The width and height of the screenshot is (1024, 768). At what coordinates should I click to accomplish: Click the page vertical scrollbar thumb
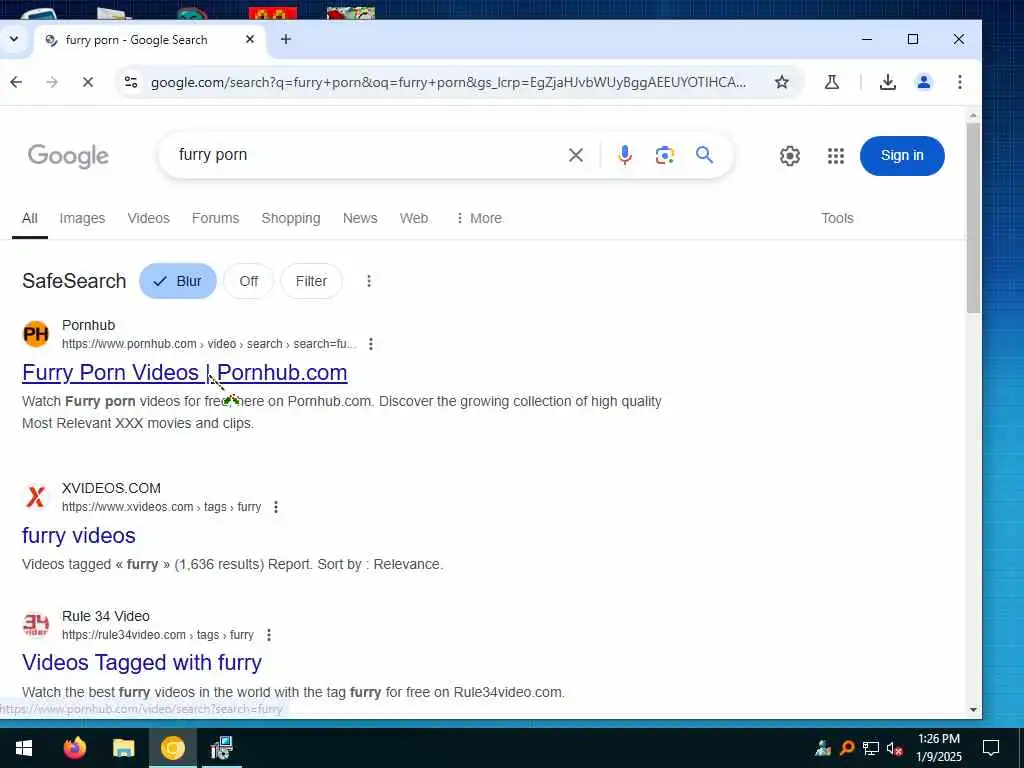973,219
